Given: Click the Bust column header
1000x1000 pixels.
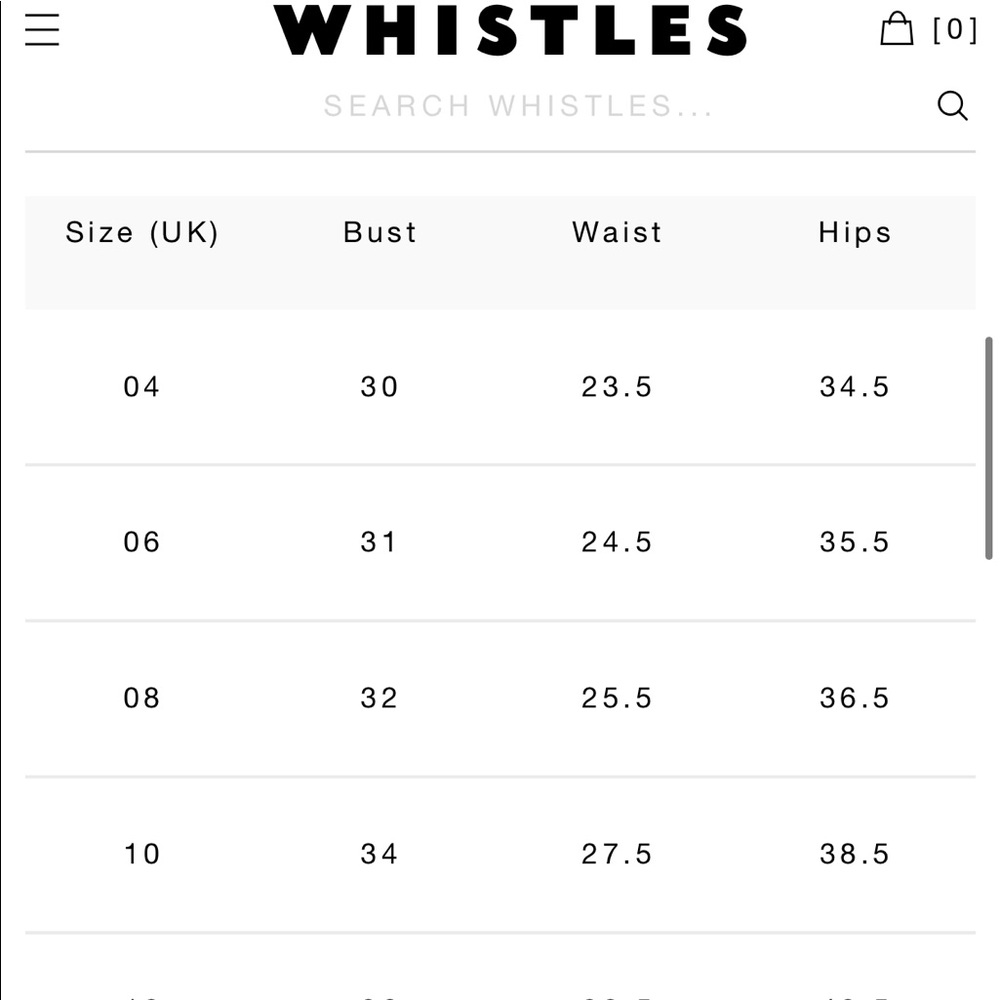Looking at the screenshot, I should pyautogui.click(x=380, y=233).
